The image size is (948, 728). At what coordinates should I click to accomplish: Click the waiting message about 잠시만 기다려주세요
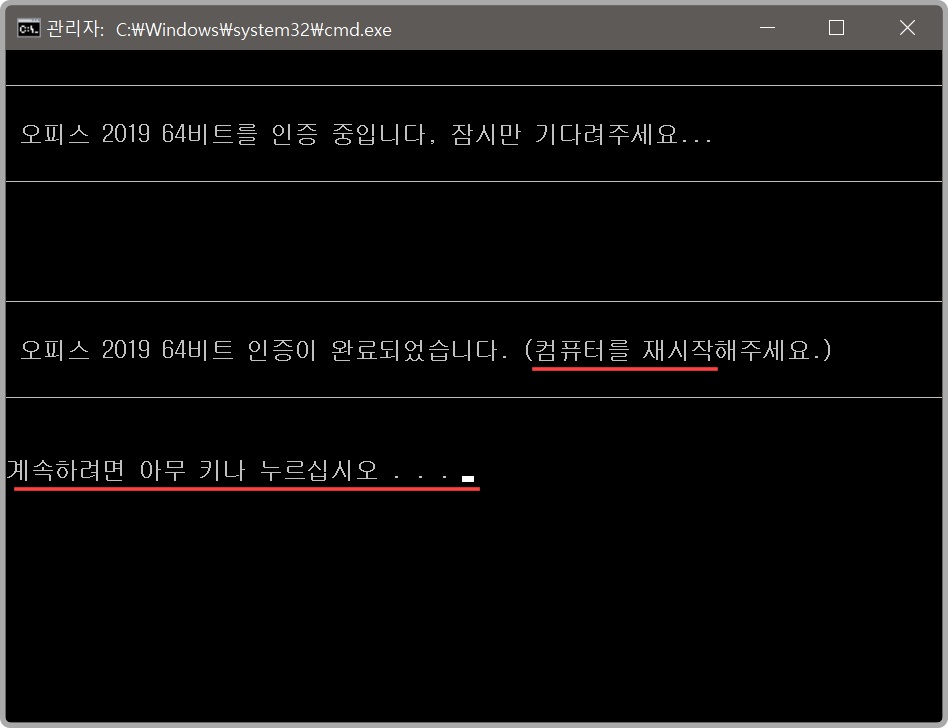tap(580, 134)
